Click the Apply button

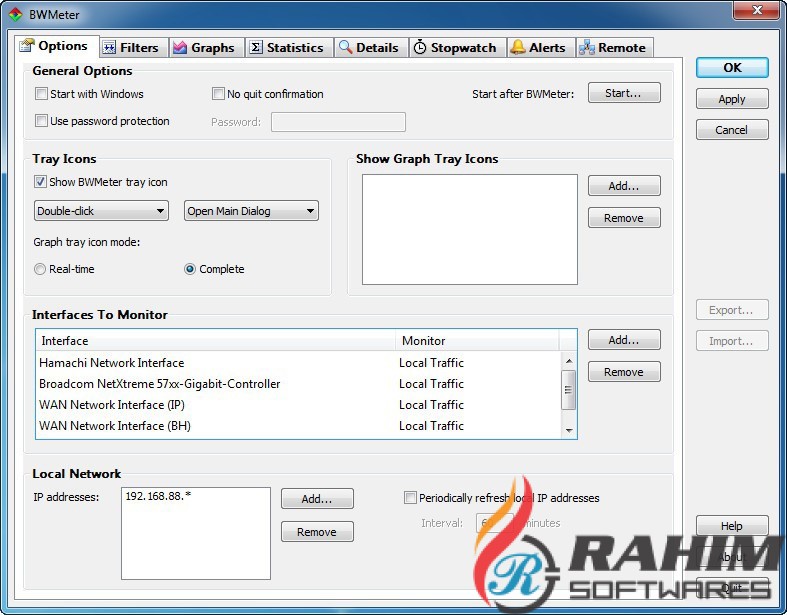click(x=732, y=99)
